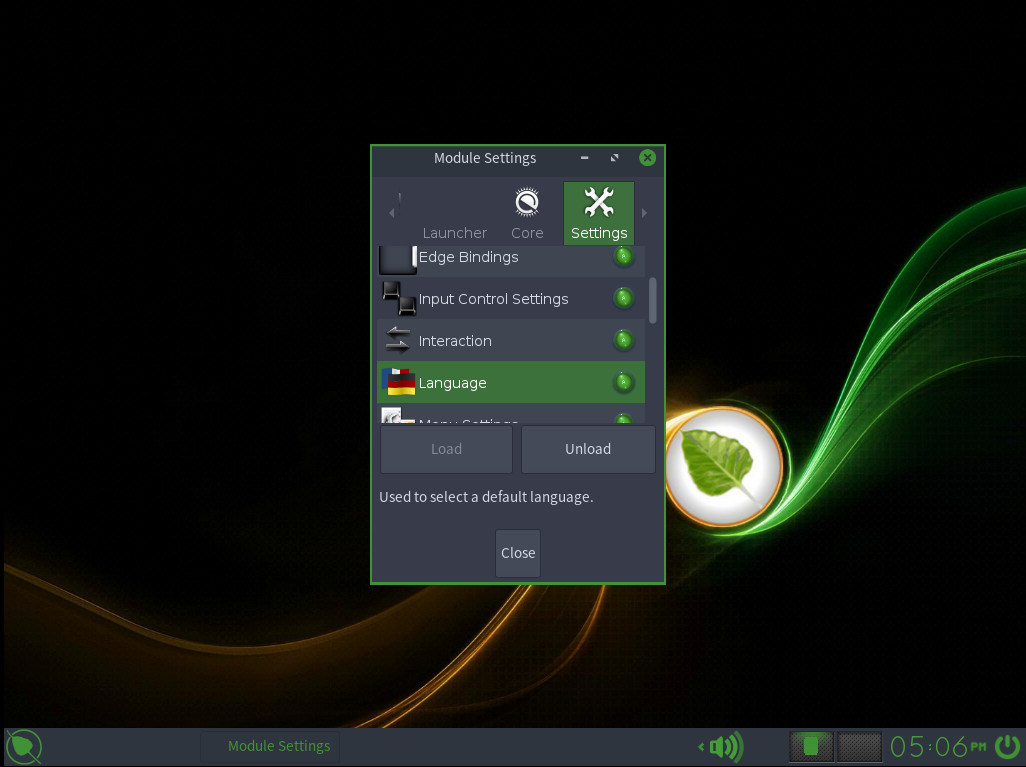This screenshot has height=767, width=1026.
Task: Click the Core category icon
Action: (x=527, y=204)
